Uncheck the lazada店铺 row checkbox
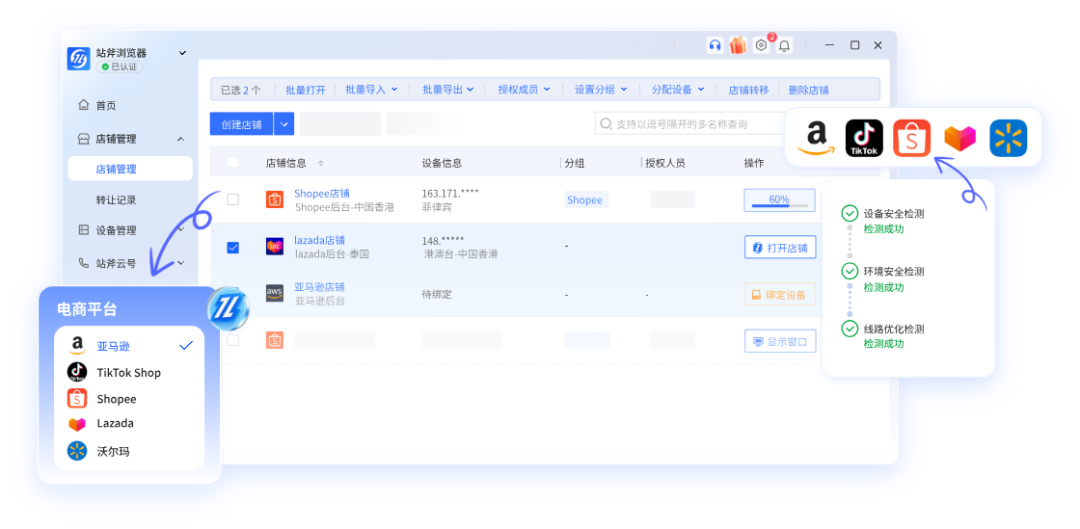 233,247
